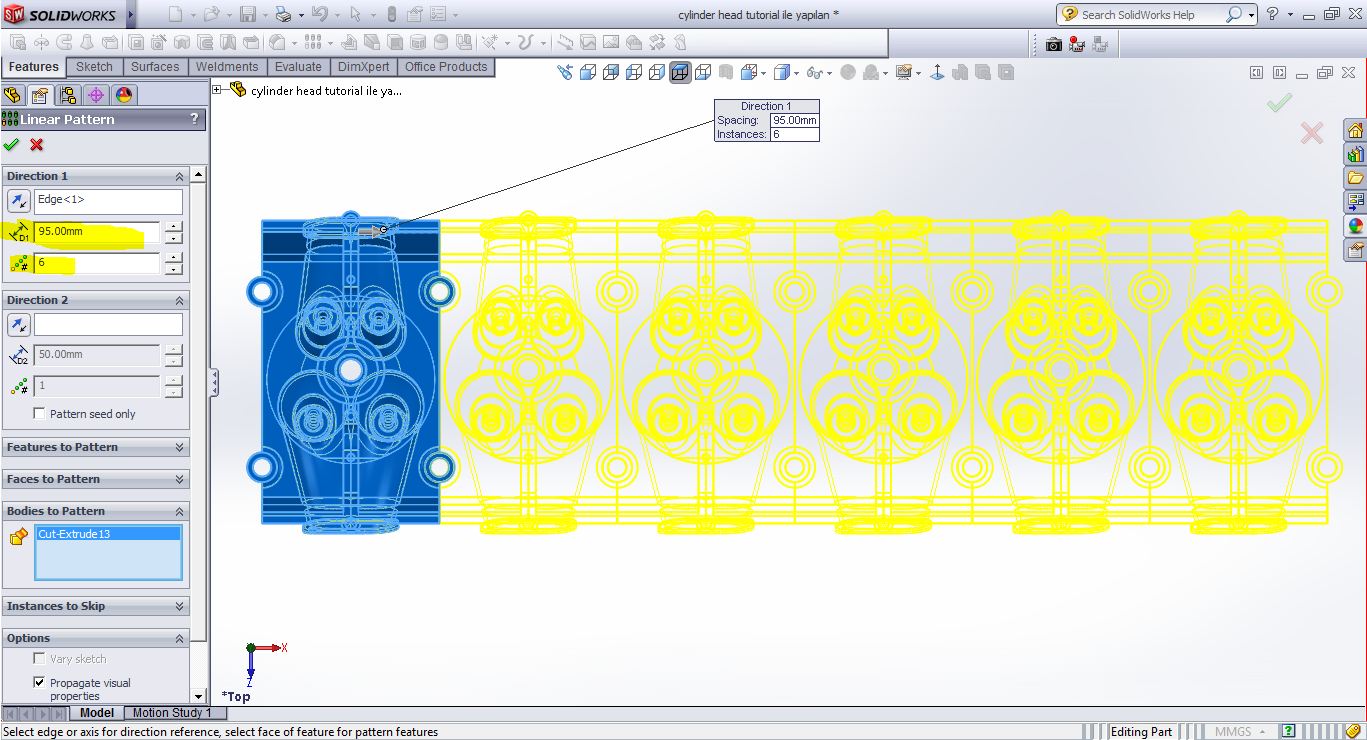Image resolution: width=1367 pixels, height=740 pixels.
Task: Expand the cylinder head flyout feature tree
Action: tap(218, 90)
